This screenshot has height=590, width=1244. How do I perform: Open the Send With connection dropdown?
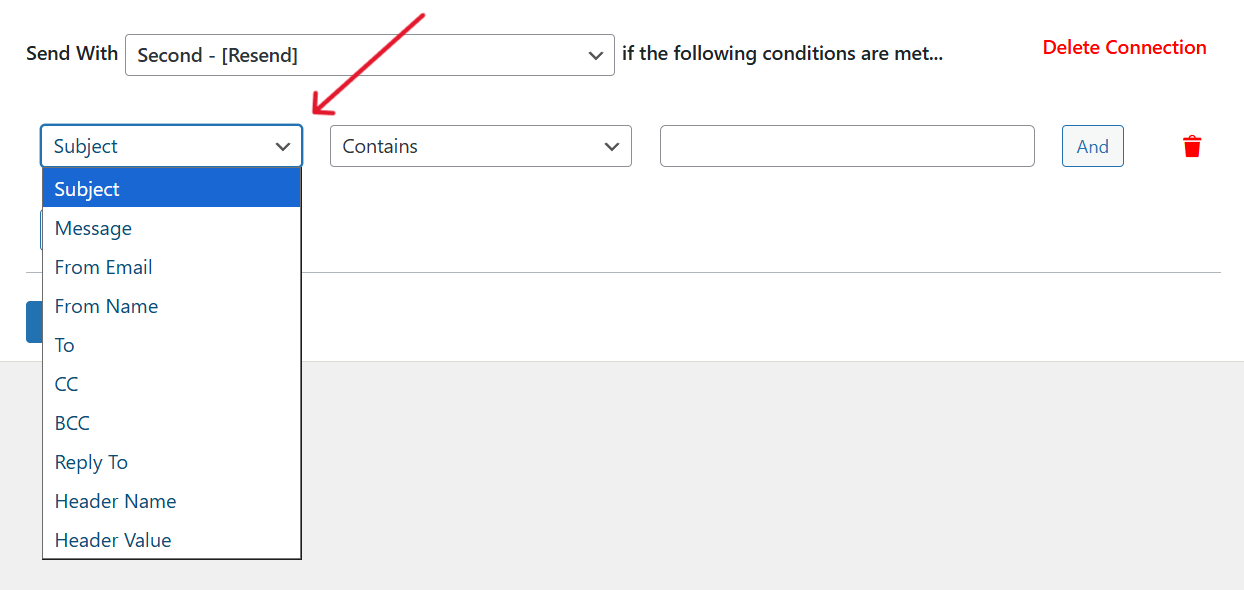coord(369,55)
